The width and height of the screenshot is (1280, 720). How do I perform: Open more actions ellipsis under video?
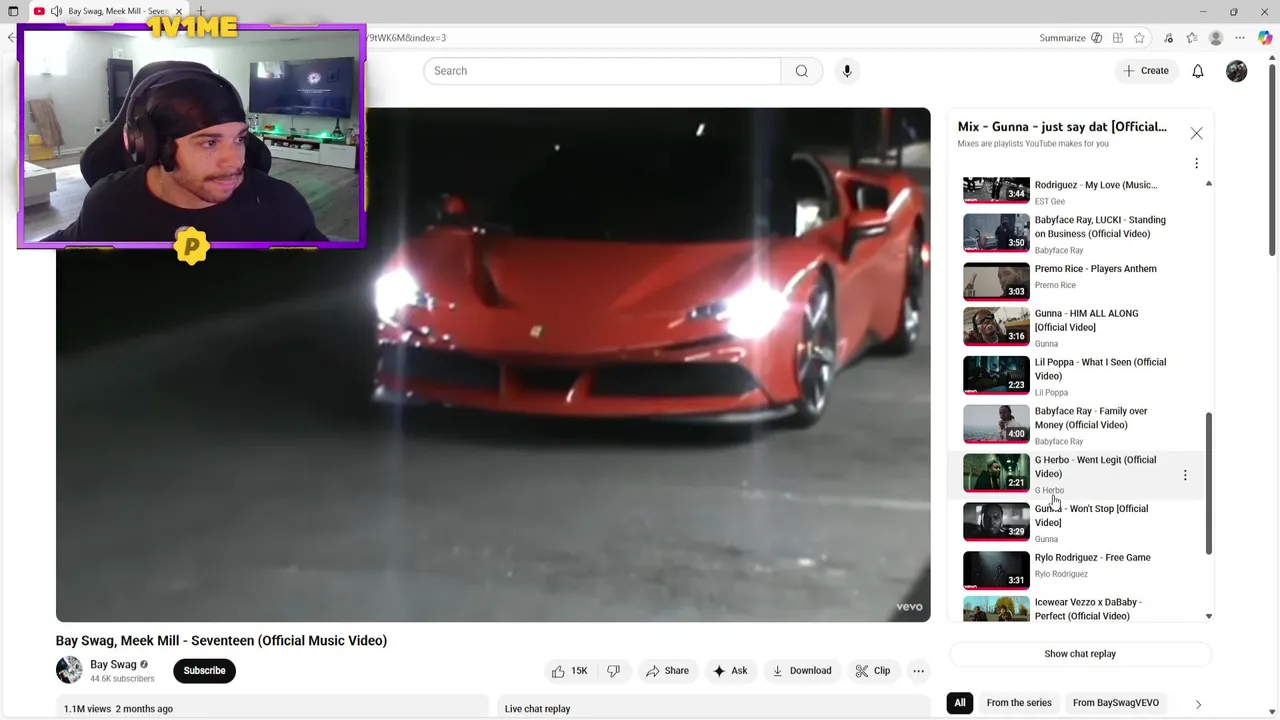pos(919,671)
